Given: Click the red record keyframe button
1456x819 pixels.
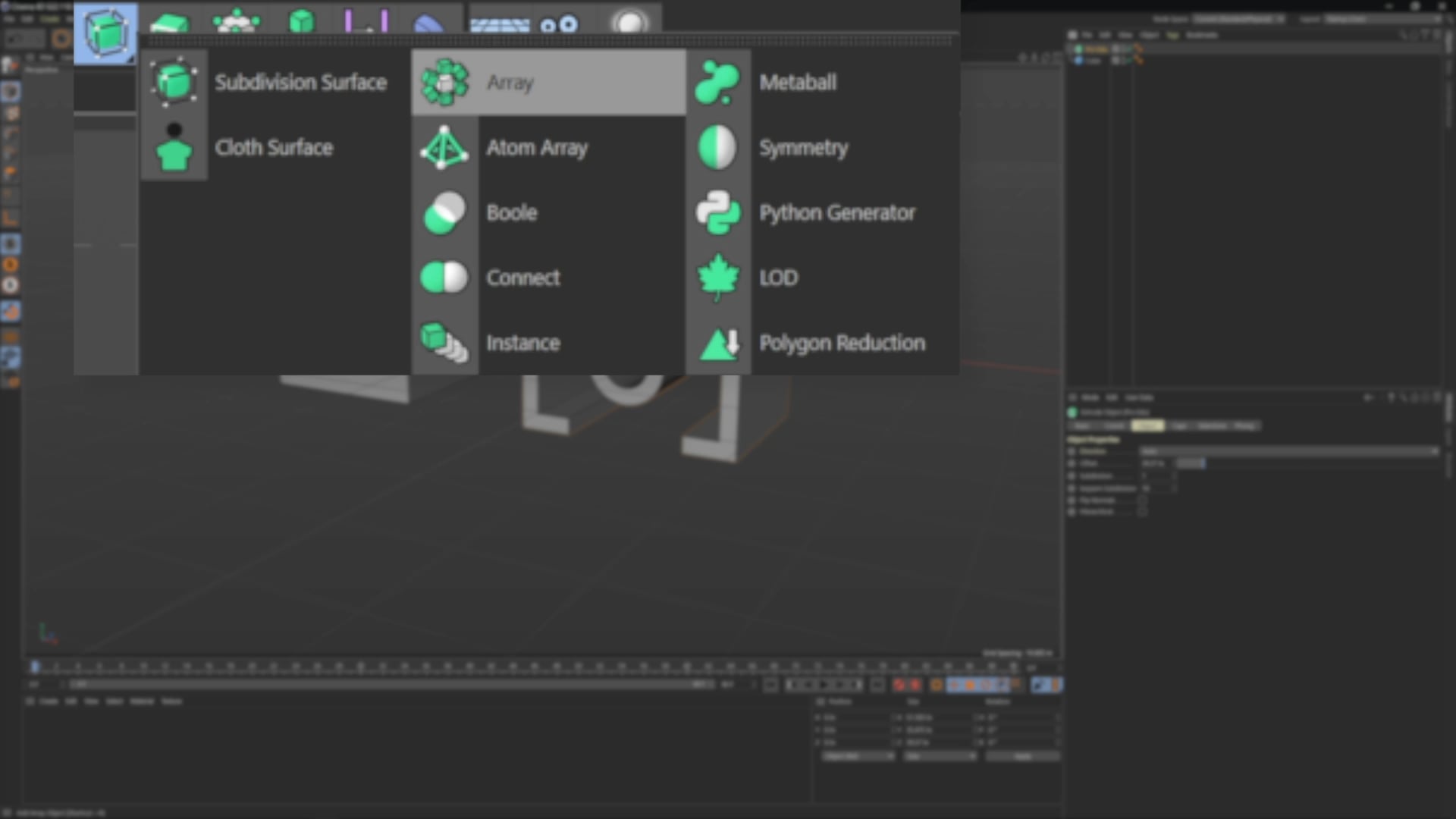Looking at the screenshot, I should [899, 686].
